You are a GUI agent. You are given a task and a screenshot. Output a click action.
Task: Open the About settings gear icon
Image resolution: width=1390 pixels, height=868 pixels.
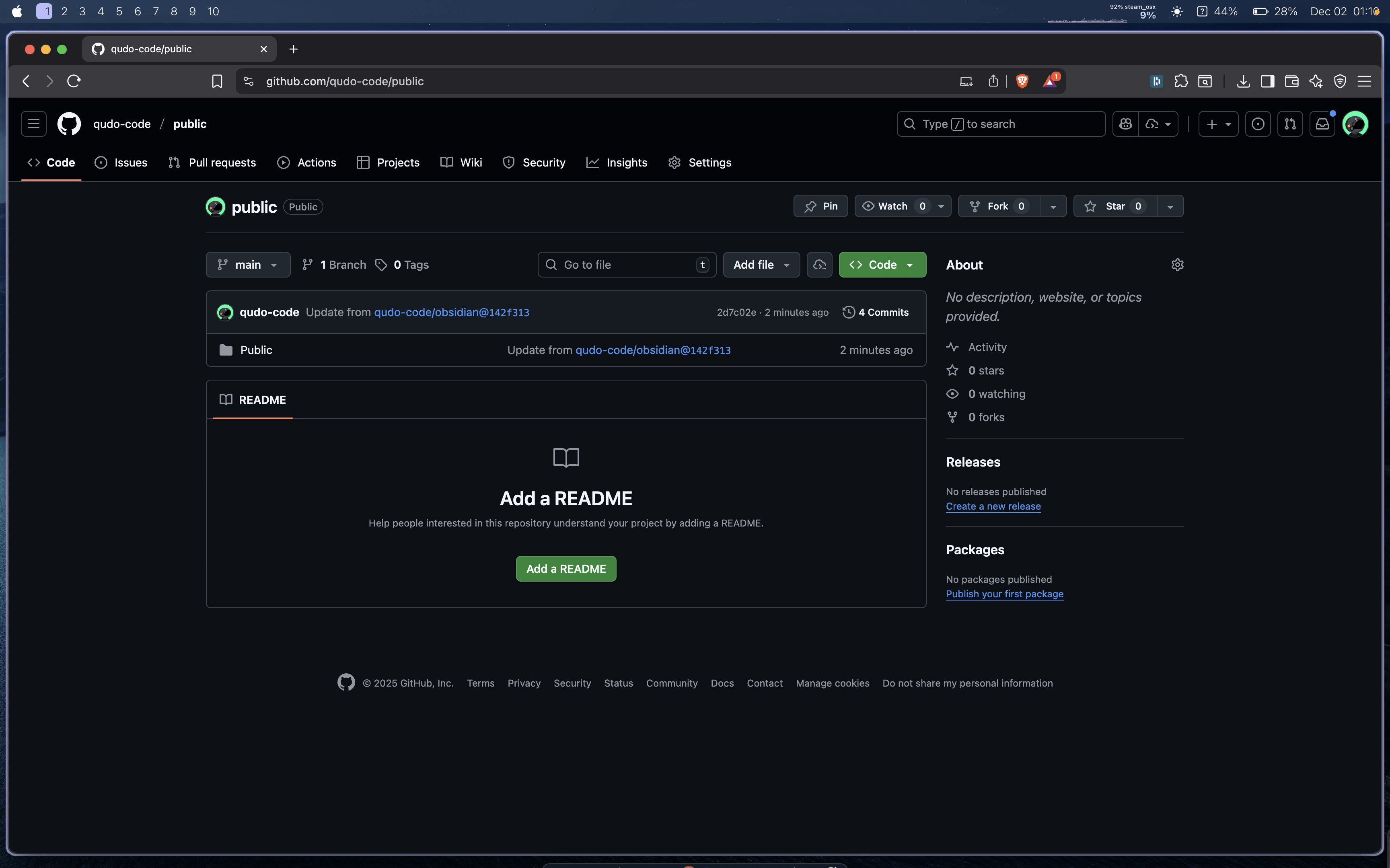pos(1177,265)
